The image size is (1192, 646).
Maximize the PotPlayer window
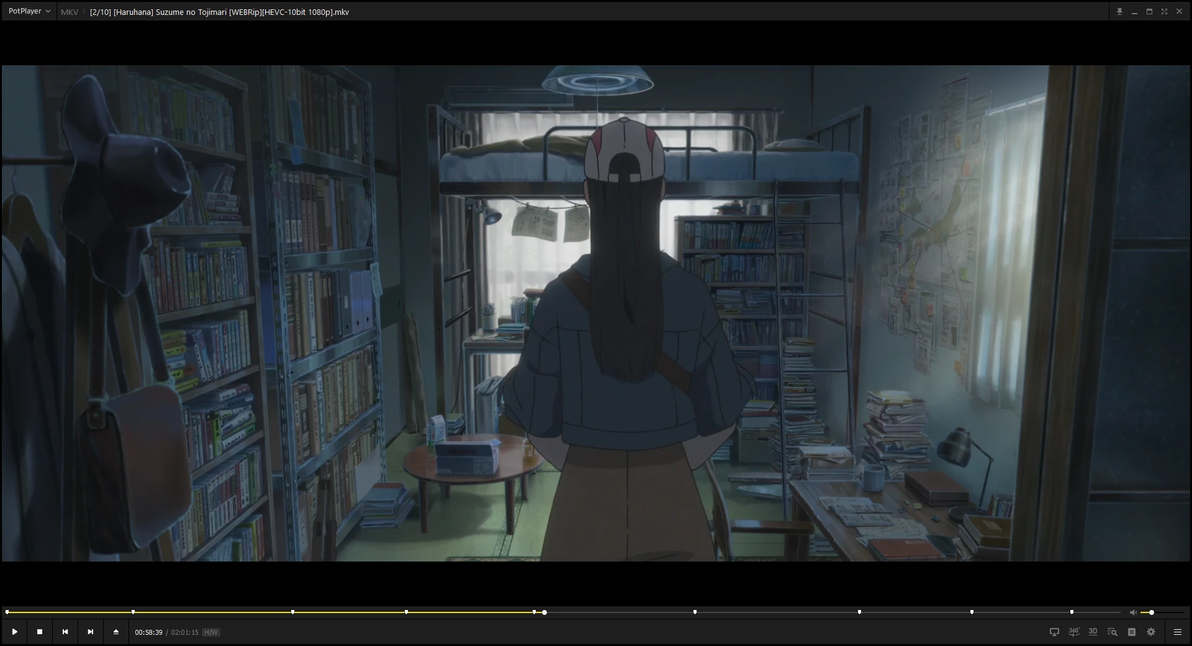[1149, 11]
